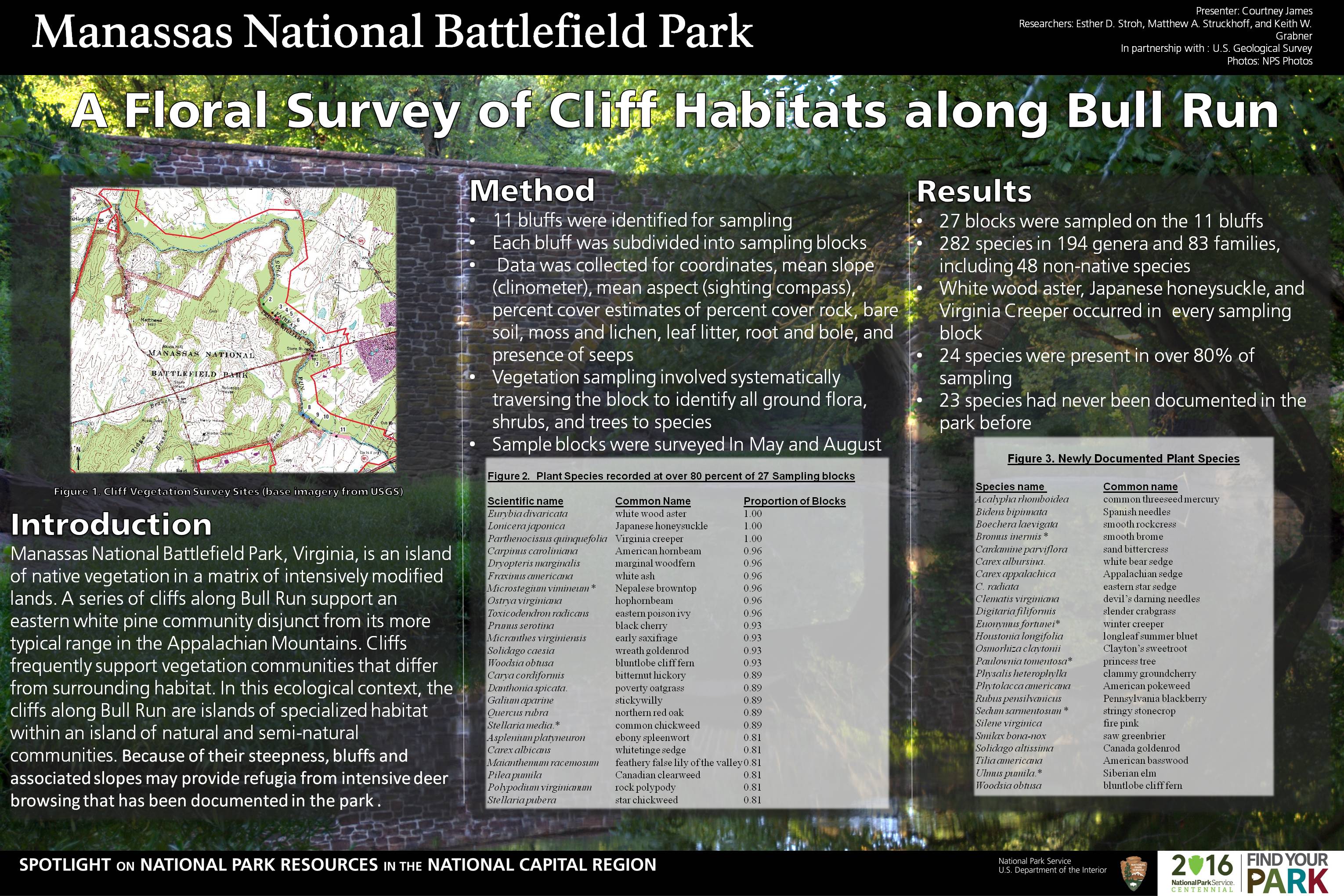Click 'Parthenocissus quinquefolia' row entry
Viewport: 1344px width, 896px height.
tap(547, 539)
